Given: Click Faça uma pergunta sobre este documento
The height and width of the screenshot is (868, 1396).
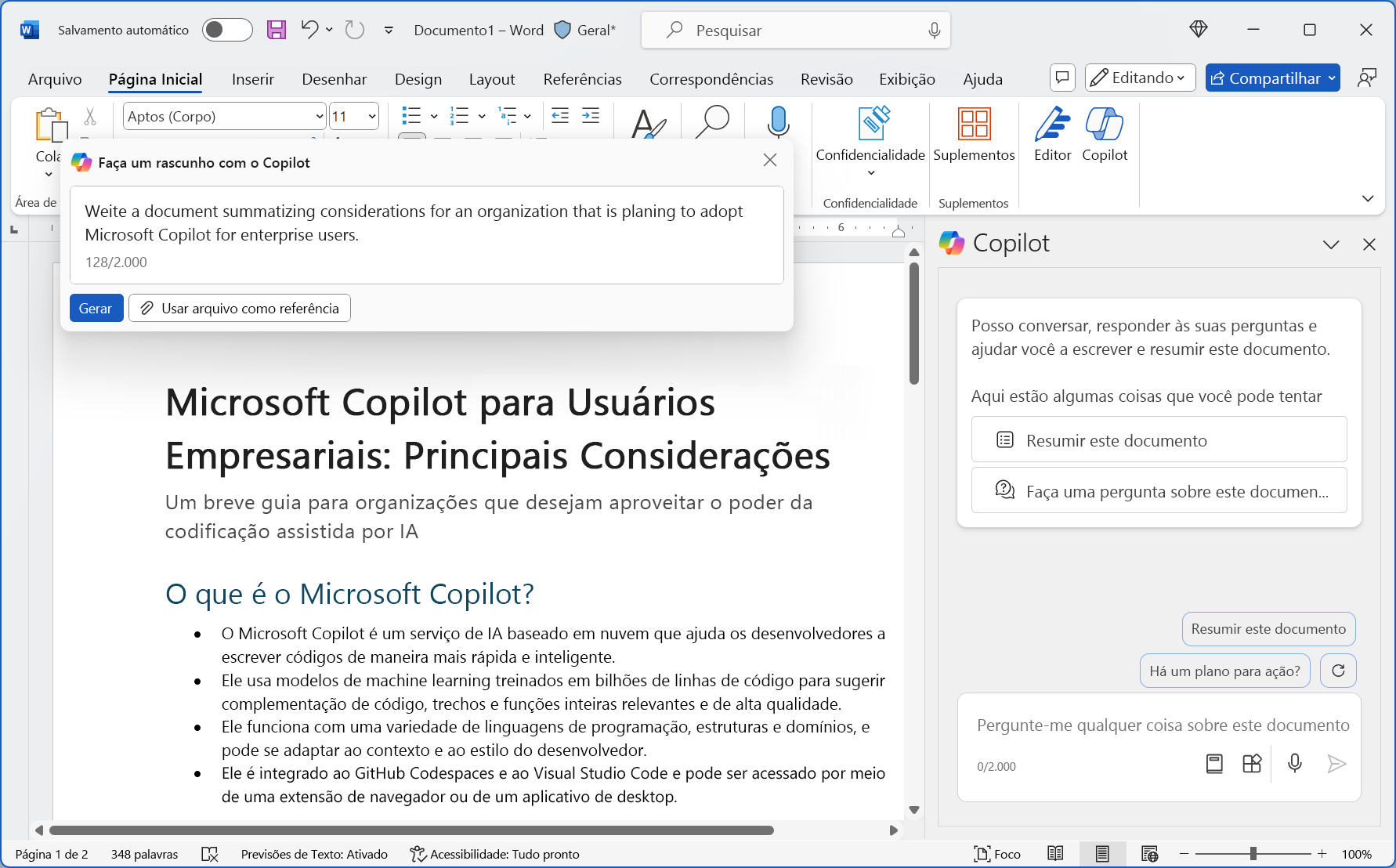Looking at the screenshot, I should [1159, 490].
